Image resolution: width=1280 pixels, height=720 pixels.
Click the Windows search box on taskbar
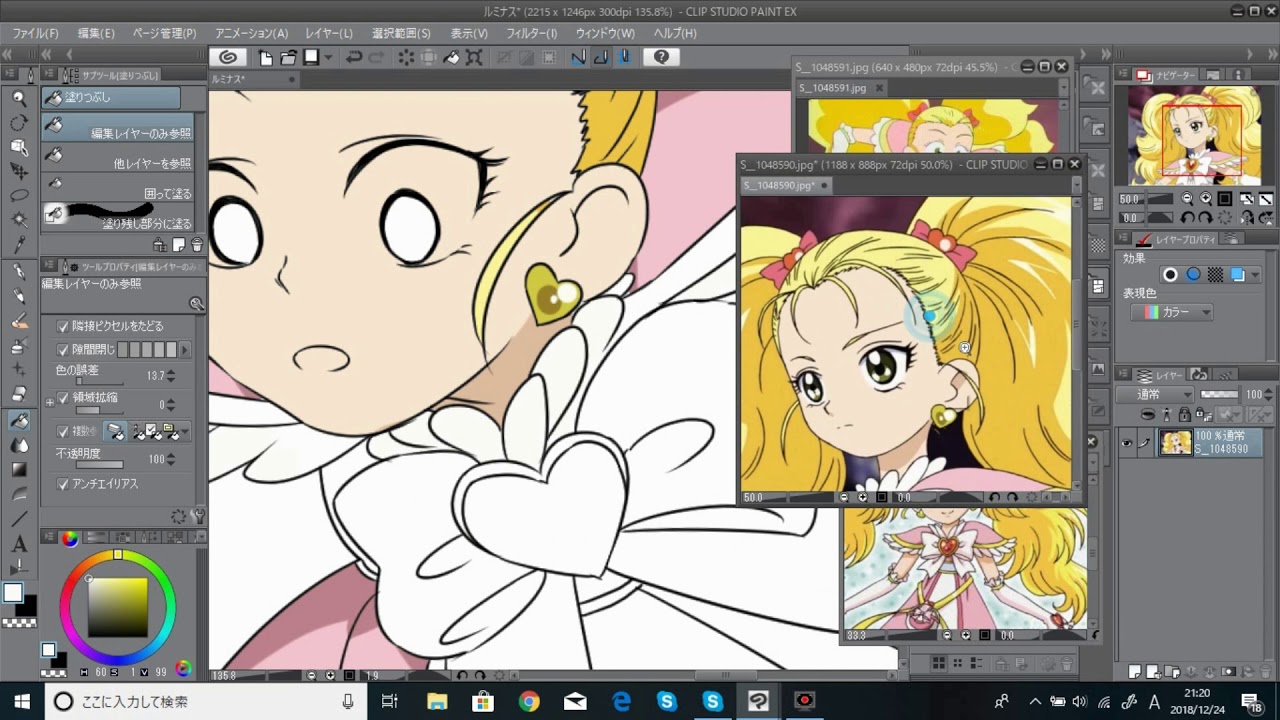[x=204, y=701]
